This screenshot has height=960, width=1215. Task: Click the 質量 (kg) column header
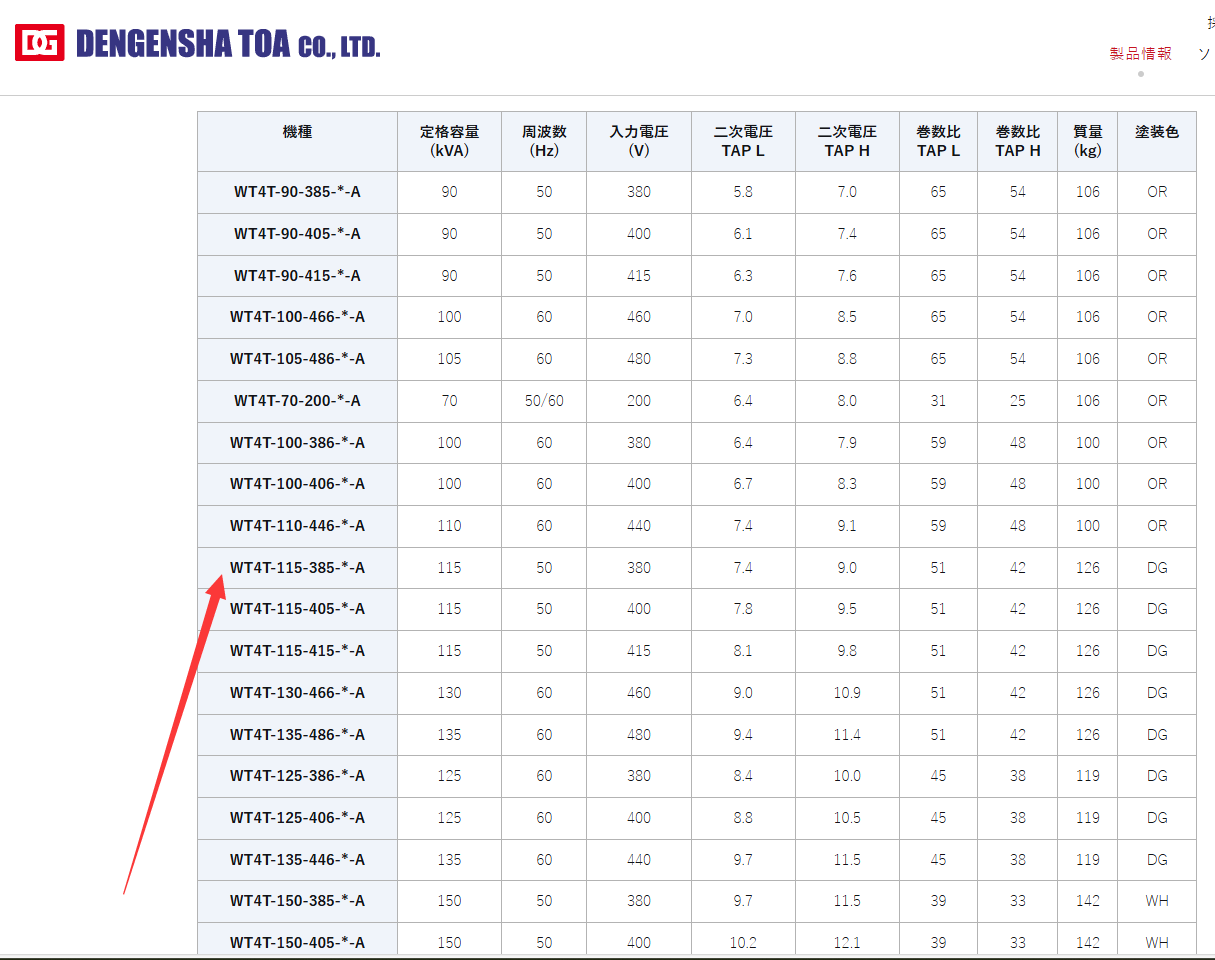(x=1087, y=141)
